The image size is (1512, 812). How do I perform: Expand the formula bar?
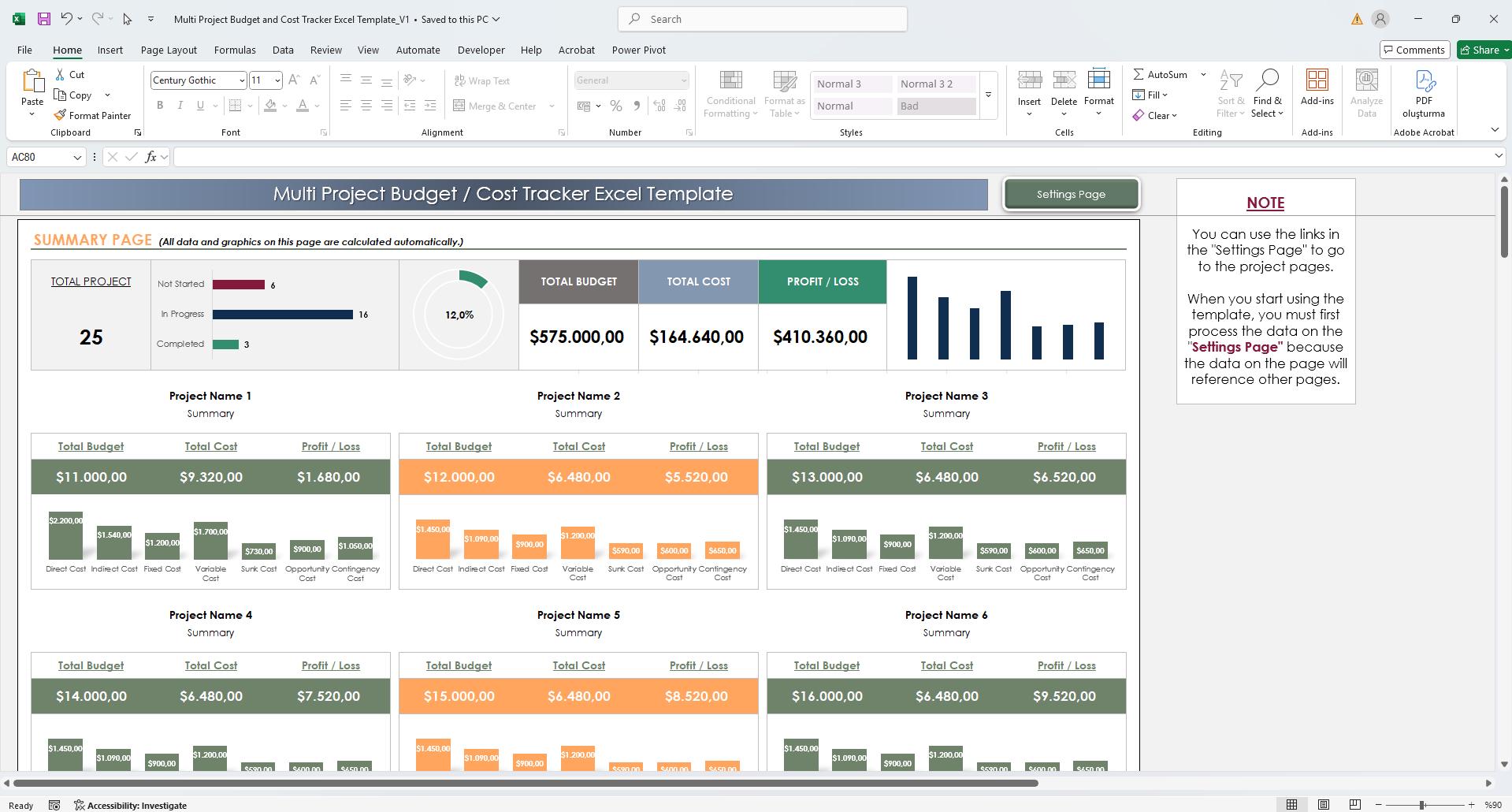[x=1499, y=156]
